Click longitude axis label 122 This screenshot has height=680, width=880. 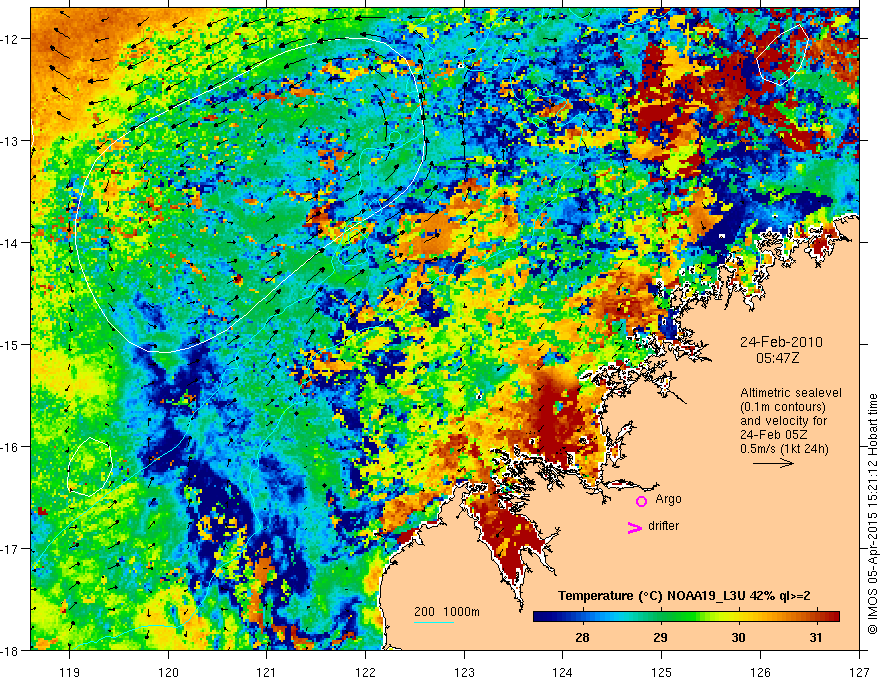coord(365,672)
